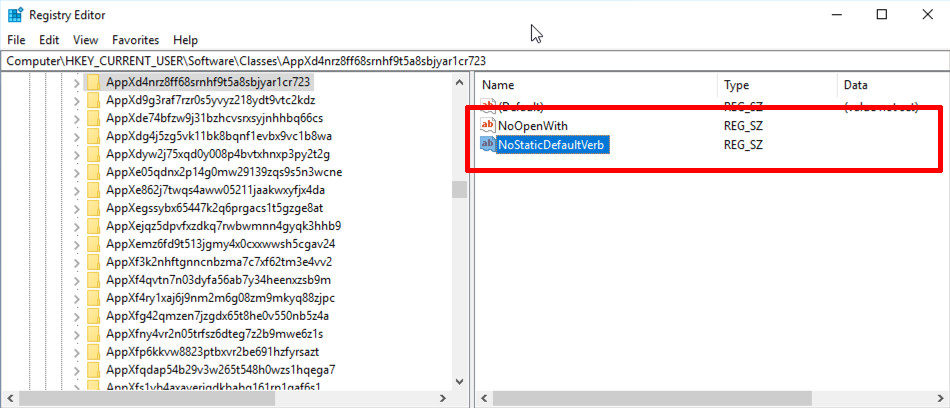Expand the AppXd4nrz8ff68srnhf9t5a8sbjyar1cr723 key
The height and width of the screenshot is (408, 950).
(x=76, y=82)
